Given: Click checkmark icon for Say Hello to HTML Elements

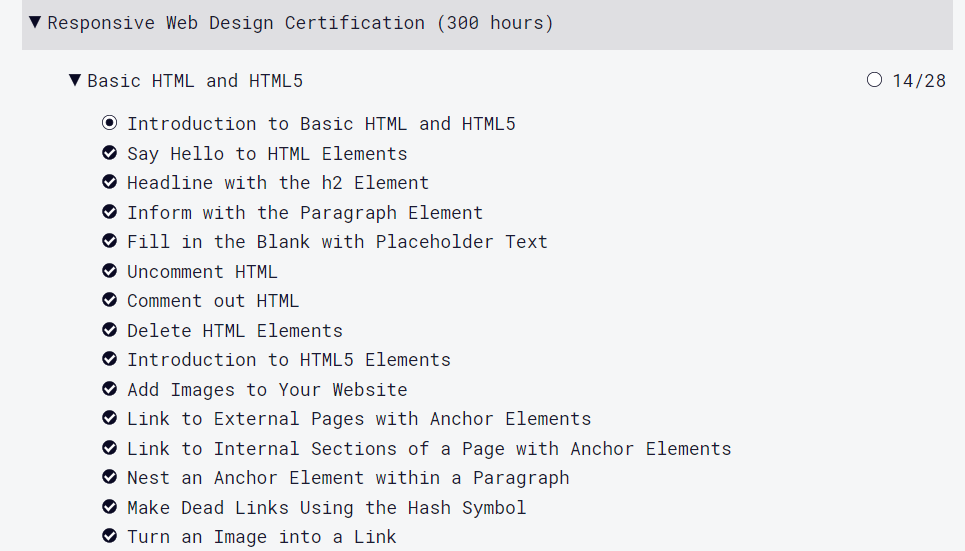Looking at the screenshot, I should [110, 153].
